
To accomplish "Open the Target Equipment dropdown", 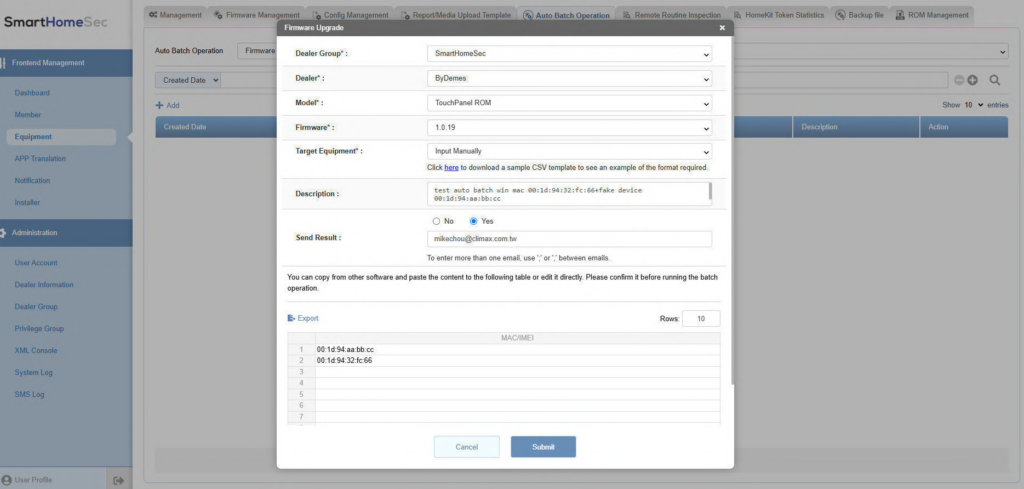I will [569, 151].
